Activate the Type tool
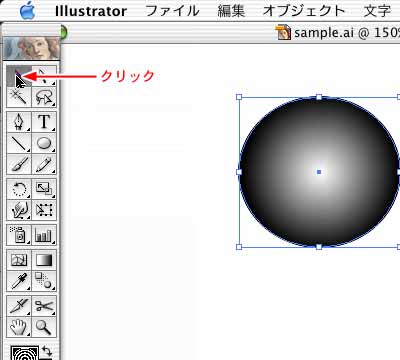The height and width of the screenshot is (360, 400). 44,122
